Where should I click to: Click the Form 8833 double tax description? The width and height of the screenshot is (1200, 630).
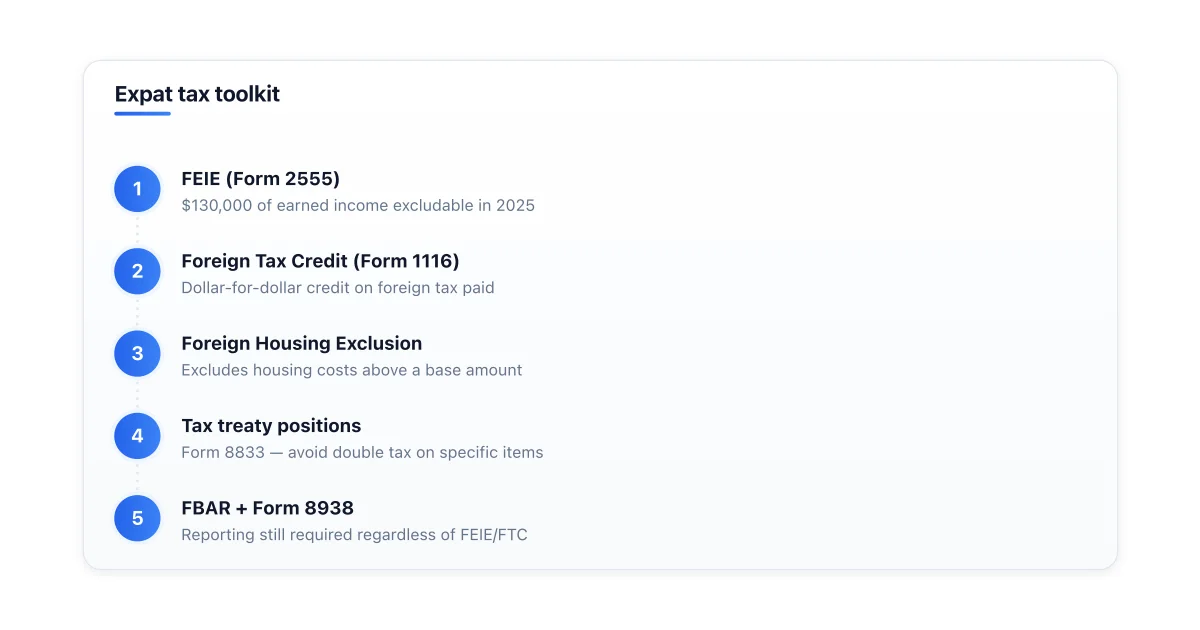pyautogui.click(x=362, y=452)
